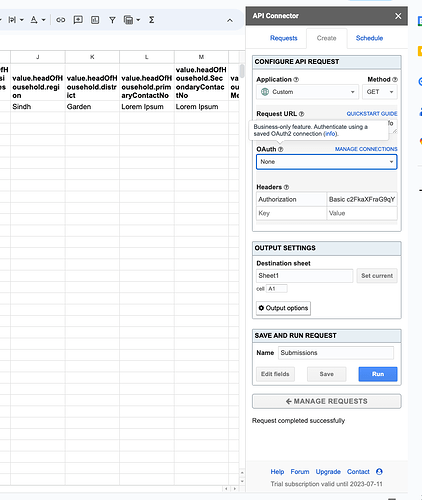Click the empty header Key field
The image size is (422, 500).
(291, 213)
